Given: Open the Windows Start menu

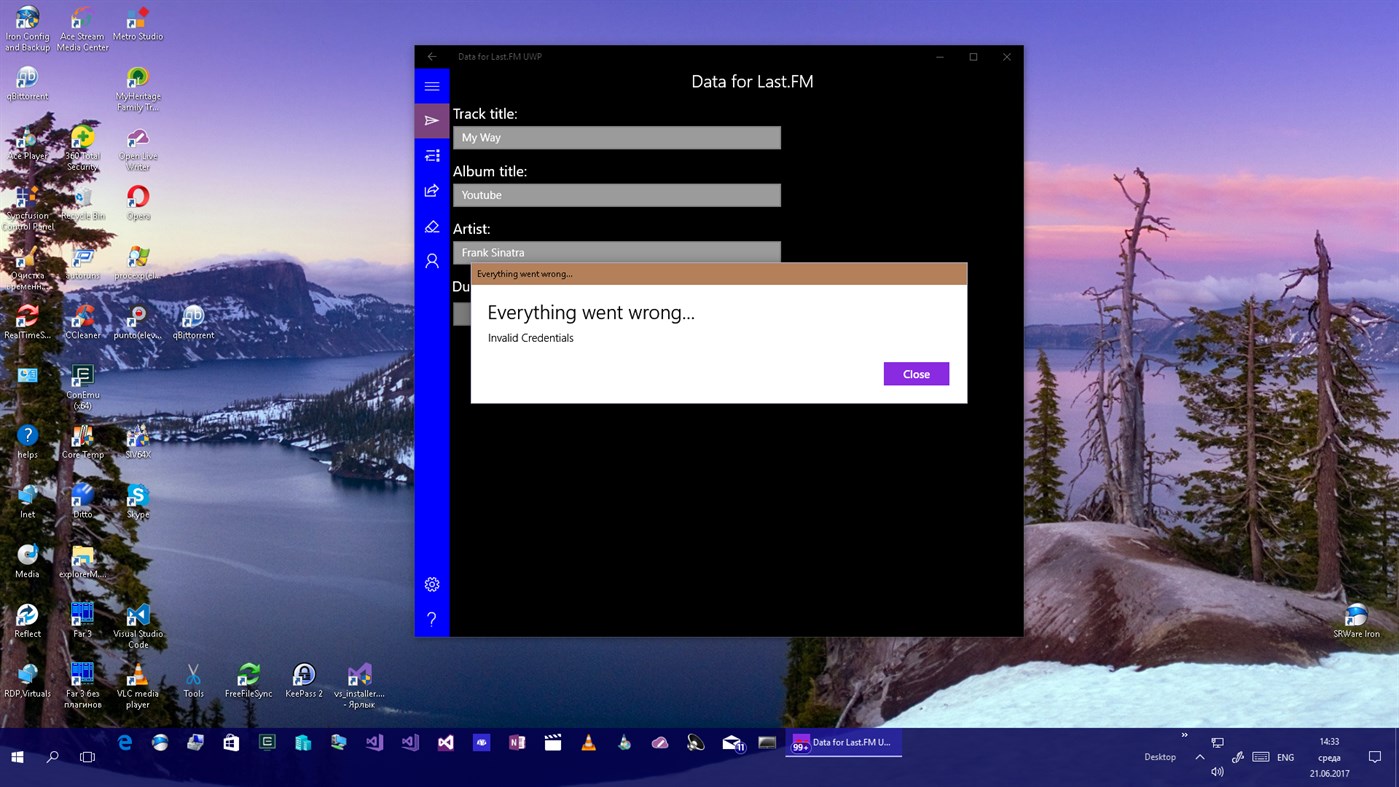Looking at the screenshot, I should (17, 757).
